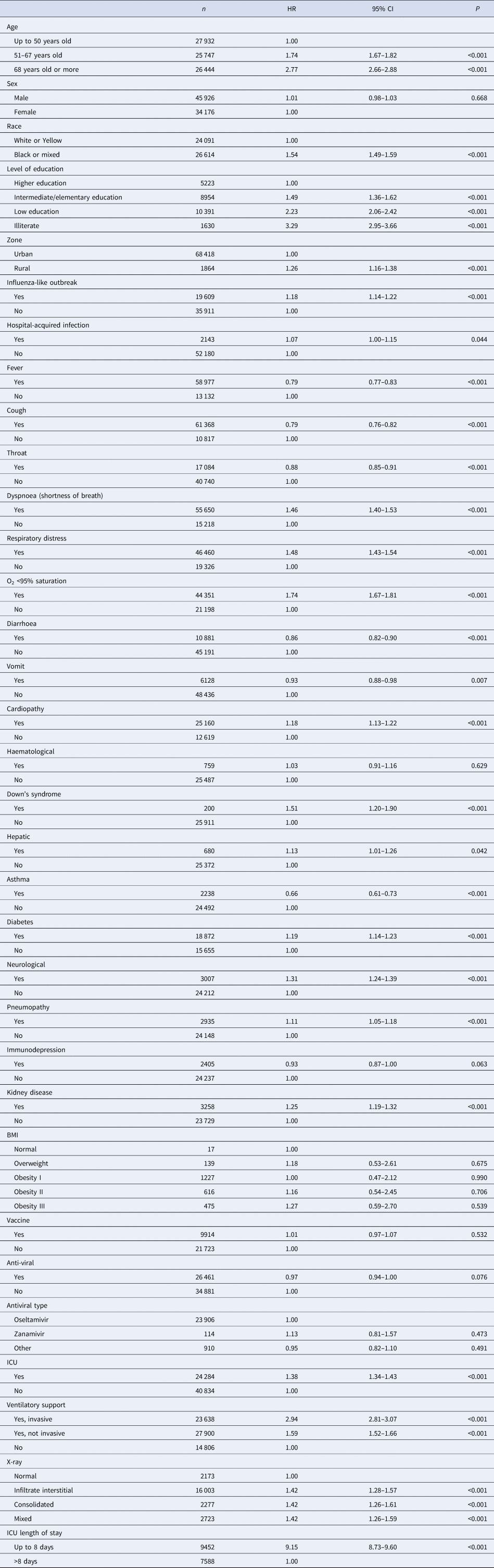Click the 'Hospital-acquired infection' heading
Image resolution: width=494 pixels, height=1568 pixels.
48,325
